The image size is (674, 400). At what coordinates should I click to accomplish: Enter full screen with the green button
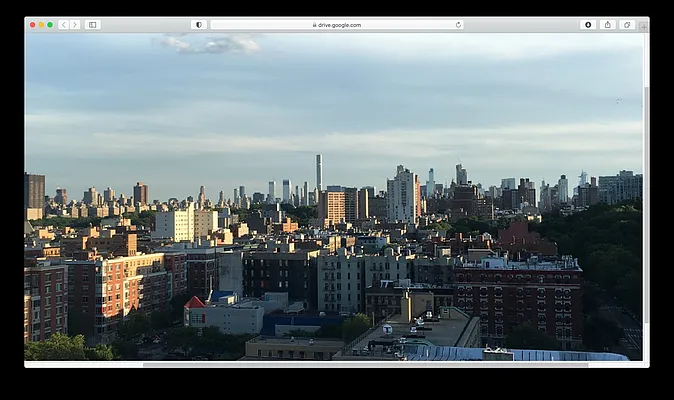pos(50,25)
